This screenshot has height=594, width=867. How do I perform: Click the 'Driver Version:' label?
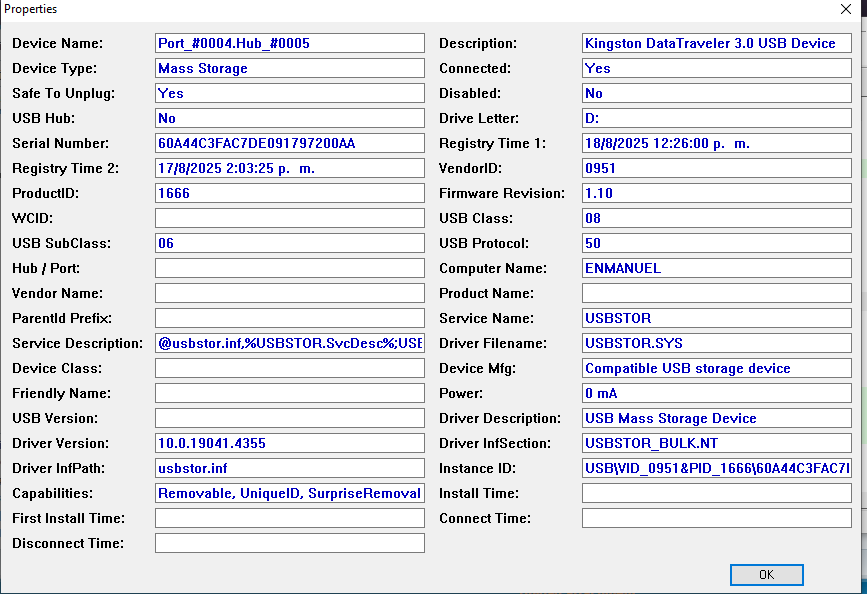(60, 443)
